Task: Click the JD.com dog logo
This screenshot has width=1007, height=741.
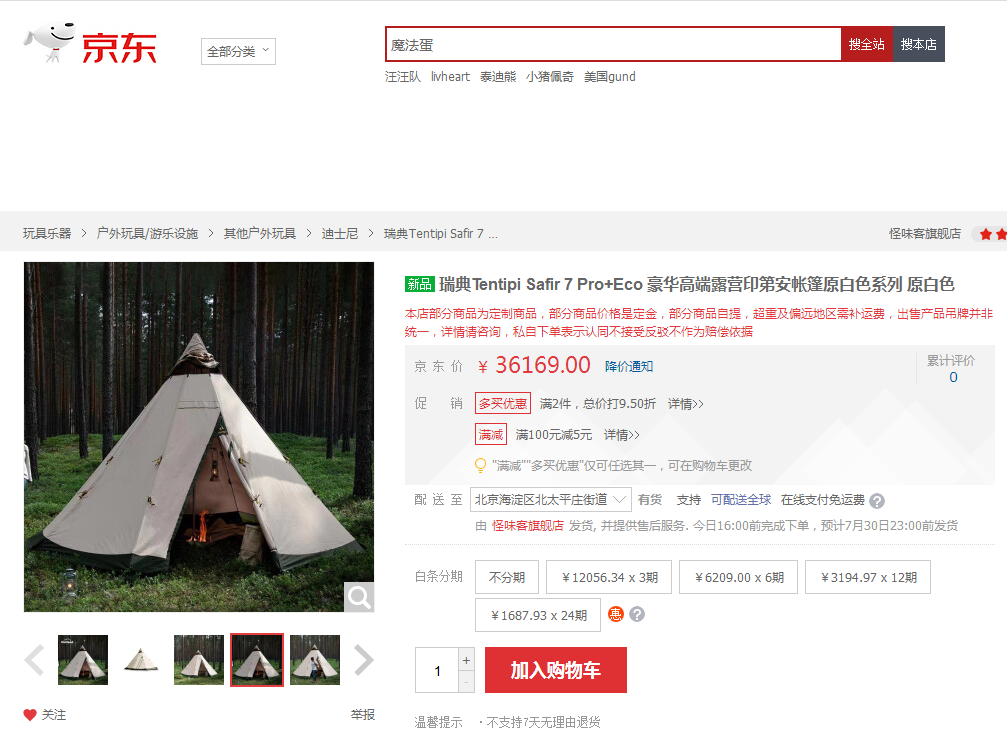Action: [x=49, y=42]
